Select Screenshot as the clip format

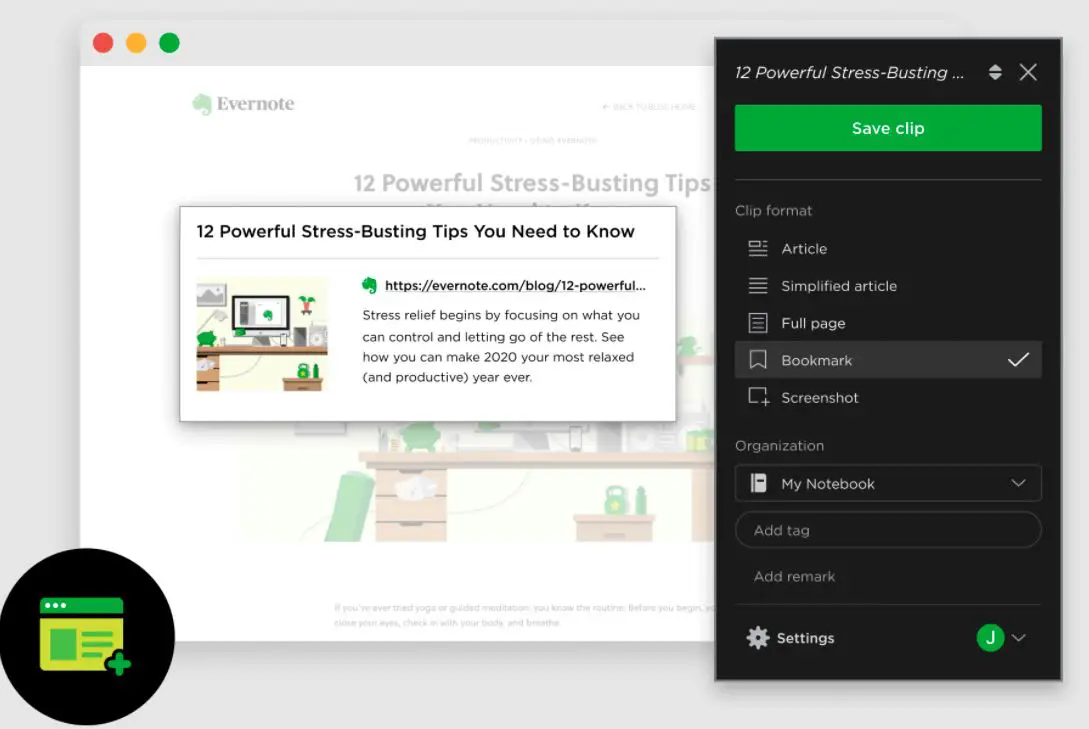888,397
